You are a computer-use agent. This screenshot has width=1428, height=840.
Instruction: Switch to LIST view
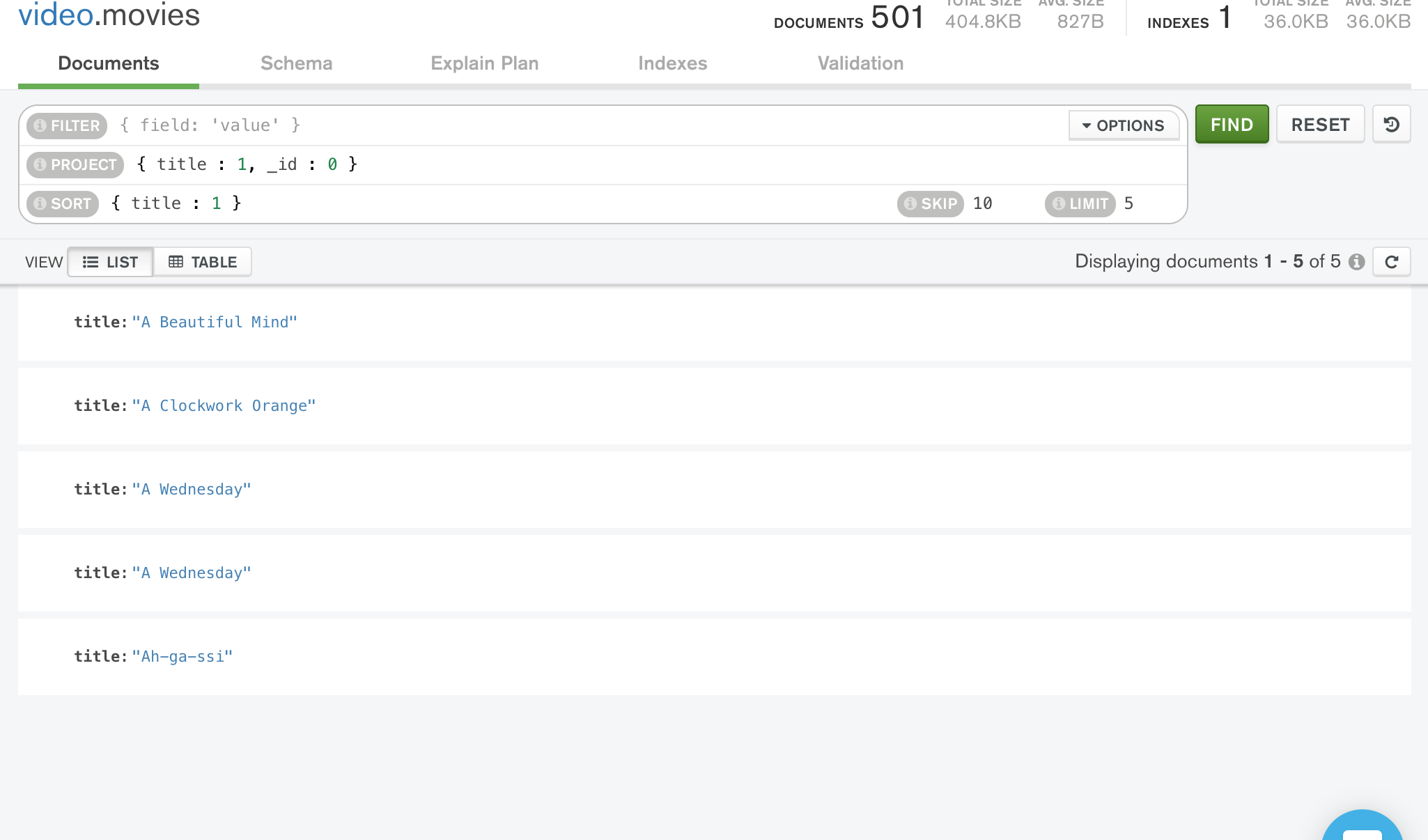point(110,262)
